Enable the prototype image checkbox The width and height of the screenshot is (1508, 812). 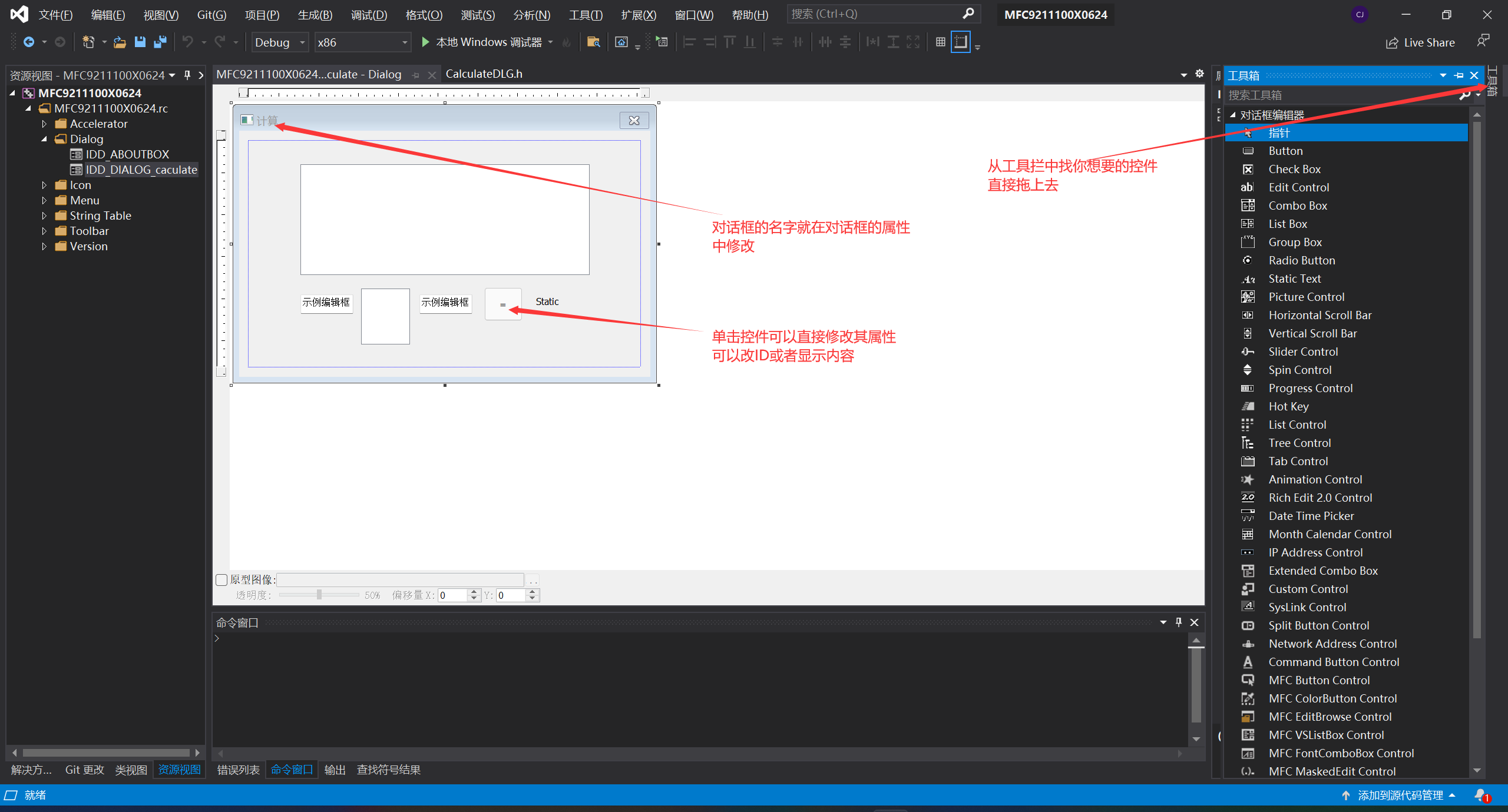[221, 580]
